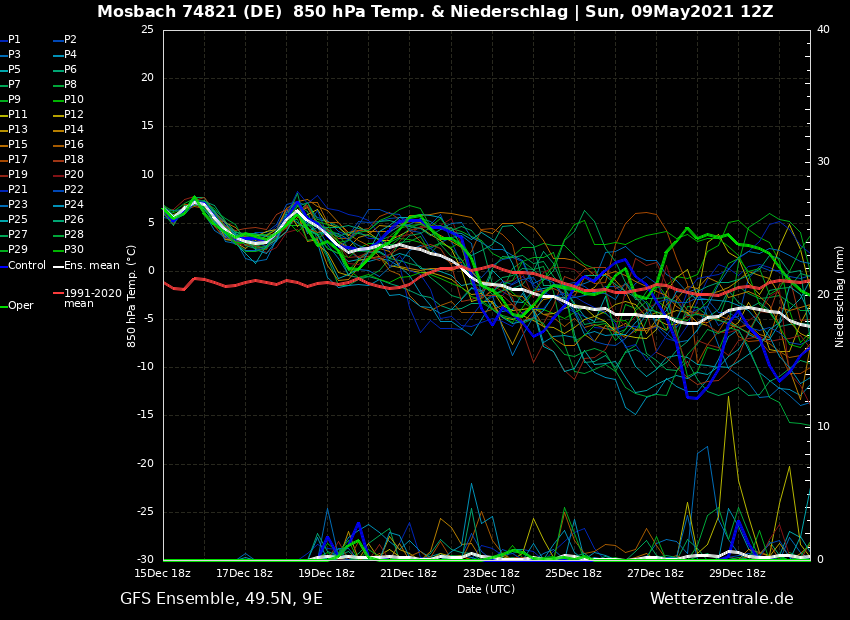This screenshot has width=850, height=620.
Task: Toggle the Ens. mean legend entry
Action: (91, 266)
